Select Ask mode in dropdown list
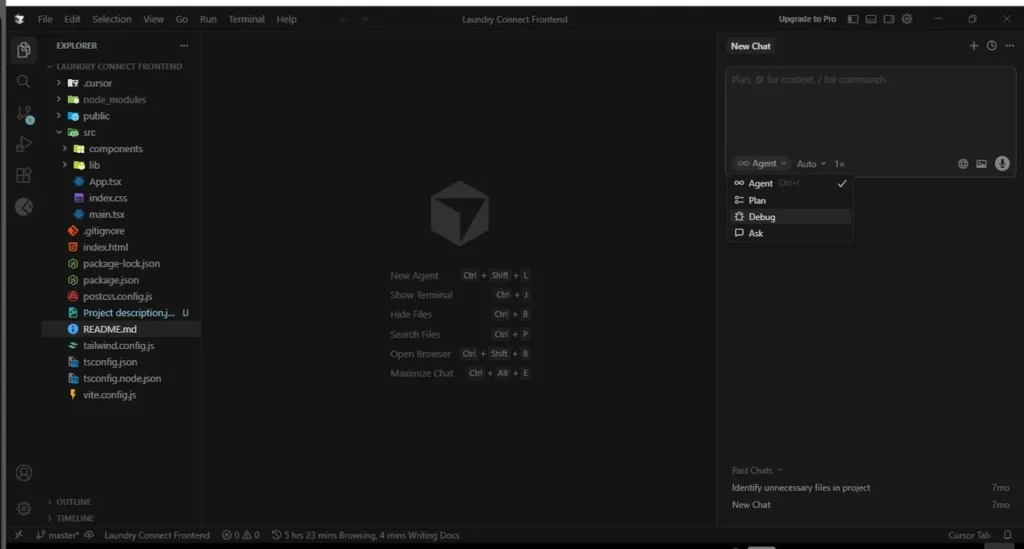 pyautogui.click(x=790, y=233)
